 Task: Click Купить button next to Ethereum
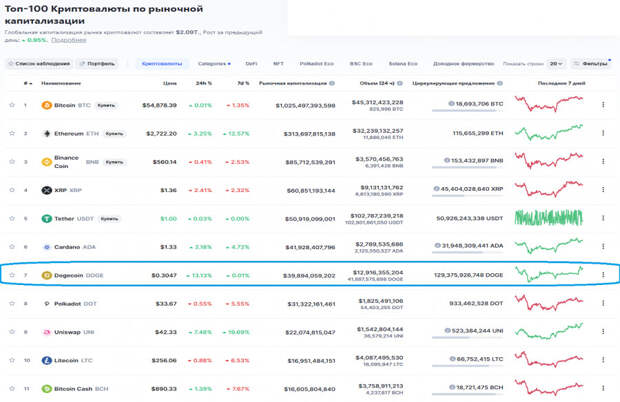pos(114,134)
